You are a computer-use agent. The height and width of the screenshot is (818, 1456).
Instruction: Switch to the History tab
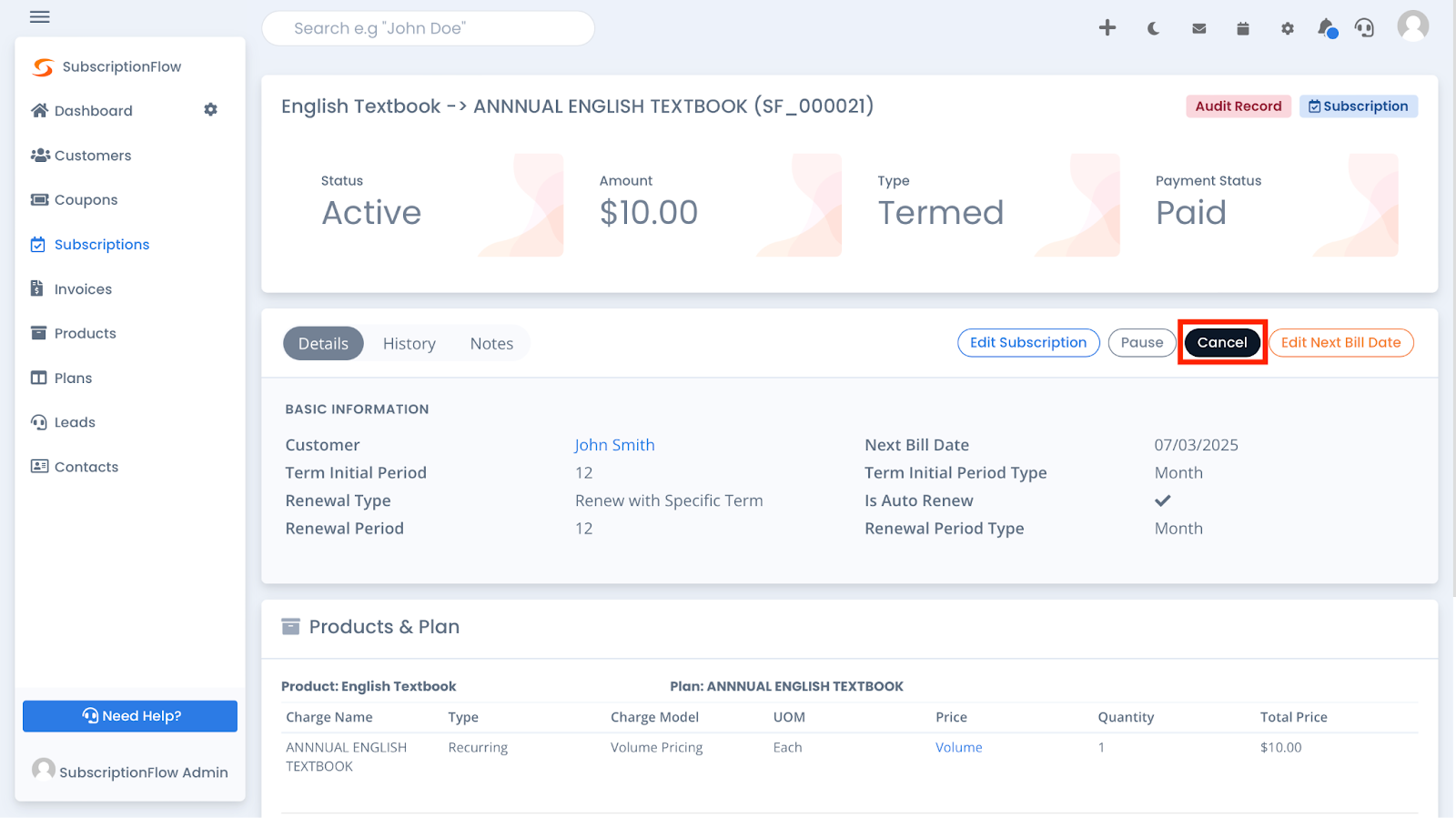409,344
